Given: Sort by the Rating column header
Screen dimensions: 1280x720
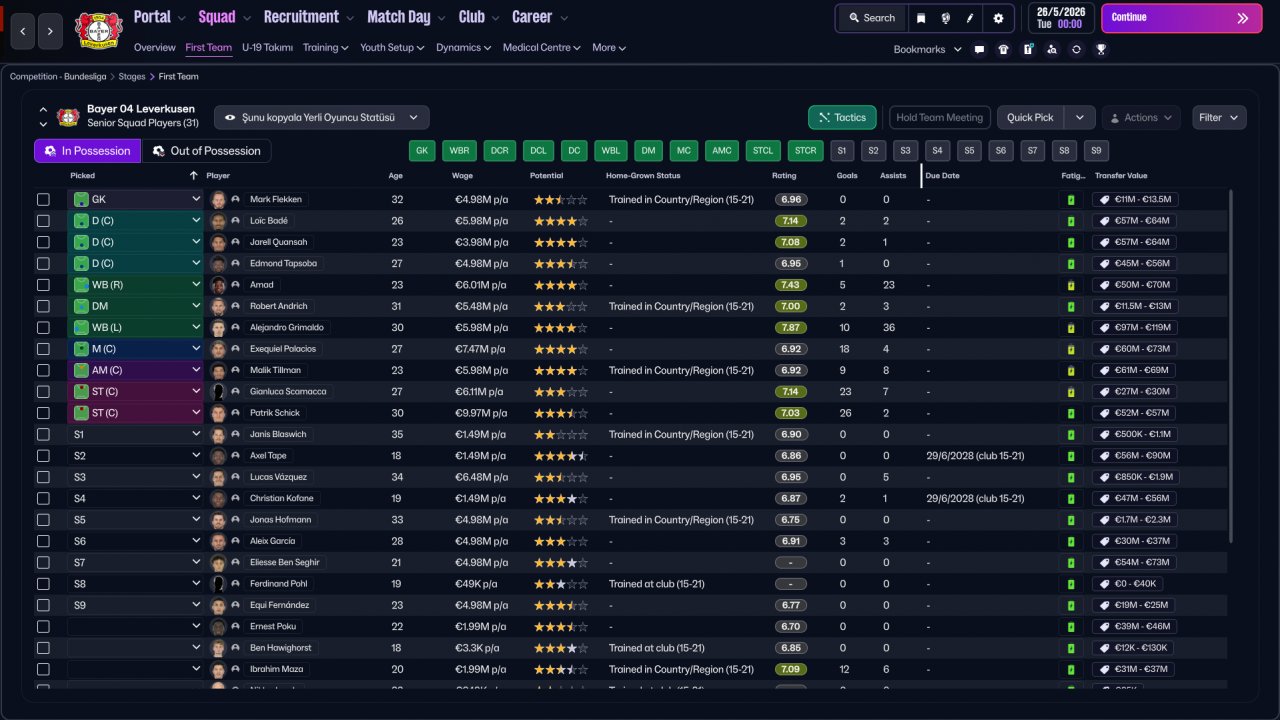Looking at the screenshot, I should coord(784,175).
